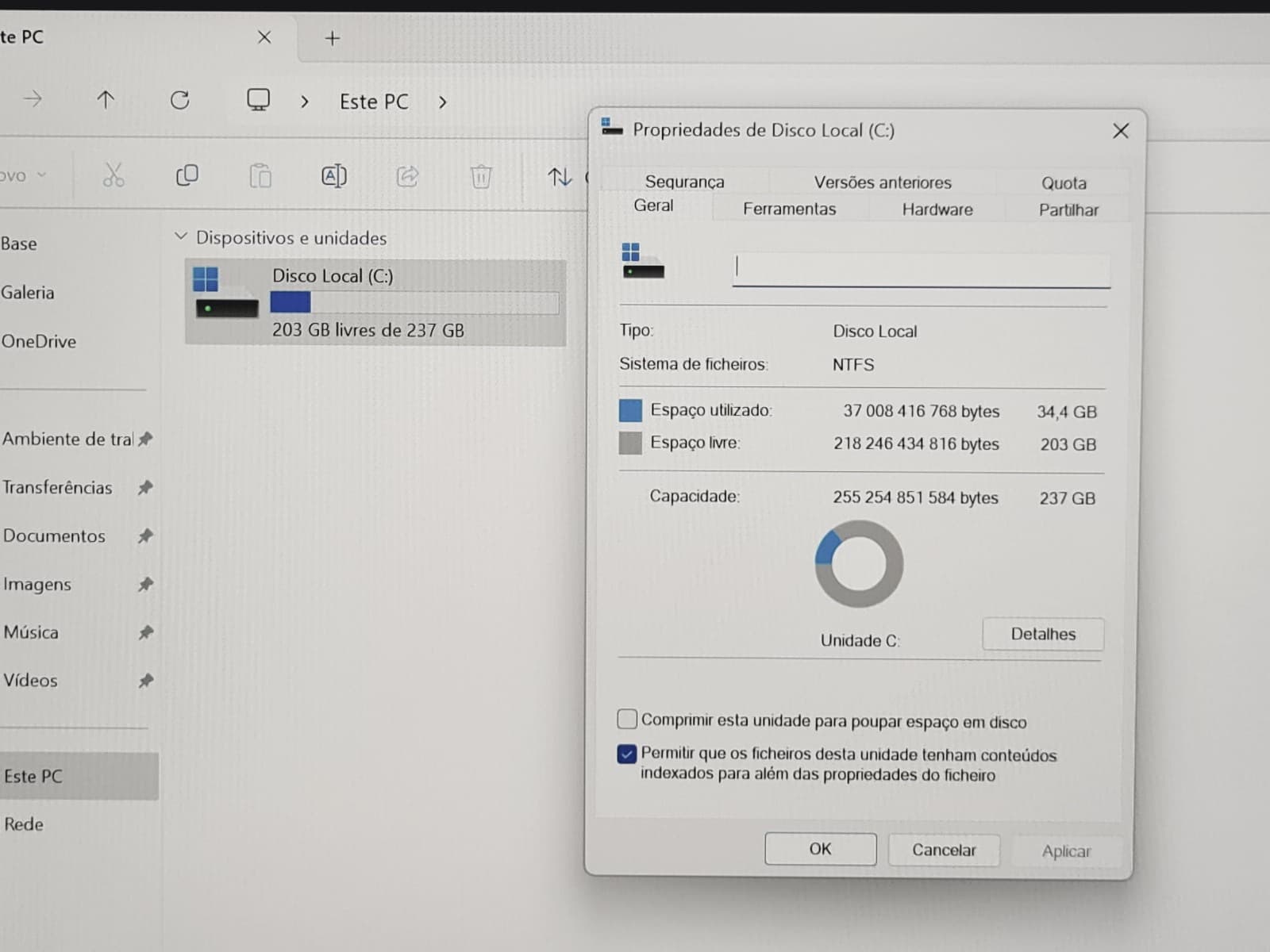Image resolution: width=1270 pixels, height=952 pixels.
Task: Click the disk usage bar of Disco Local
Action: point(414,302)
